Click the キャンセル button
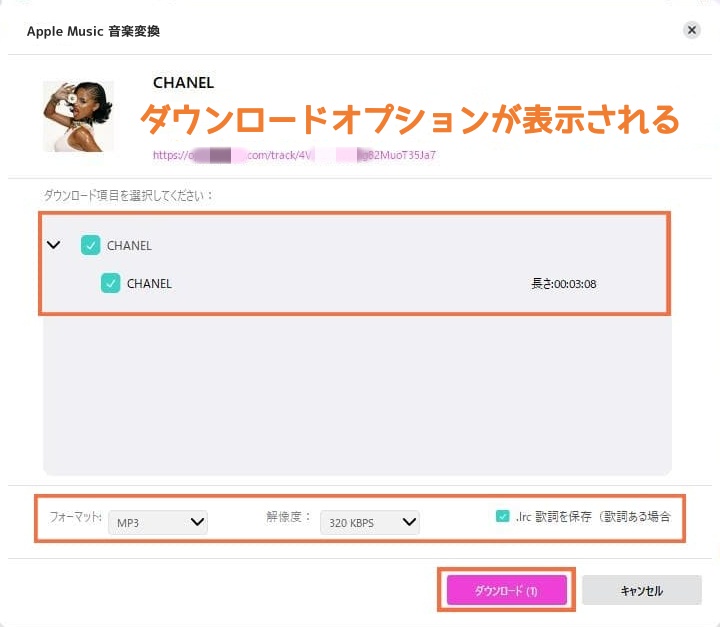Image resolution: width=720 pixels, height=627 pixels. click(x=641, y=590)
